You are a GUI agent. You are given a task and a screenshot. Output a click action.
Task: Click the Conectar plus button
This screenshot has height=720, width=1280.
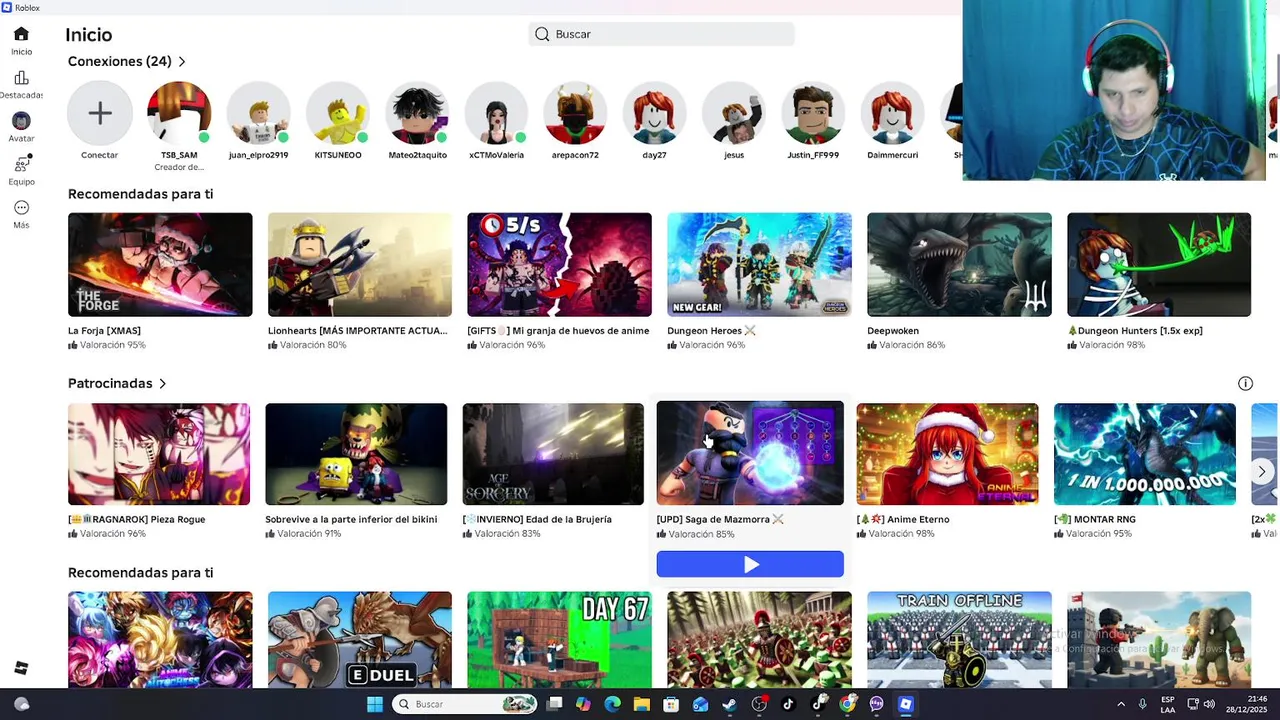[100, 113]
